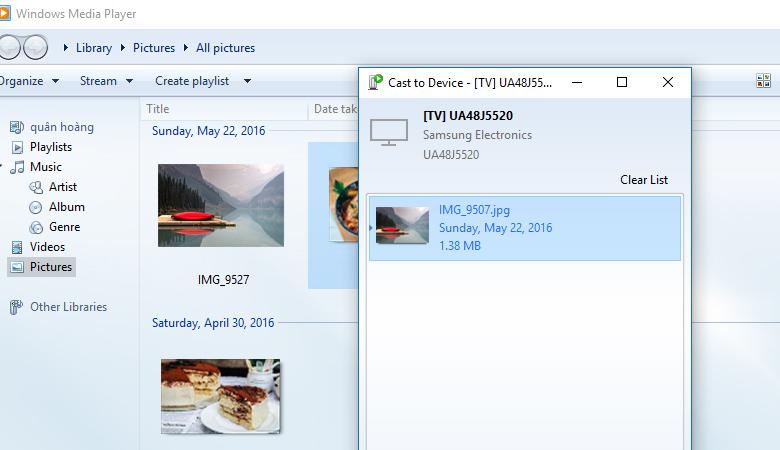The height and width of the screenshot is (450, 780).
Task: Expand the arrow before All pictures breadcrumb
Action: click(186, 48)
